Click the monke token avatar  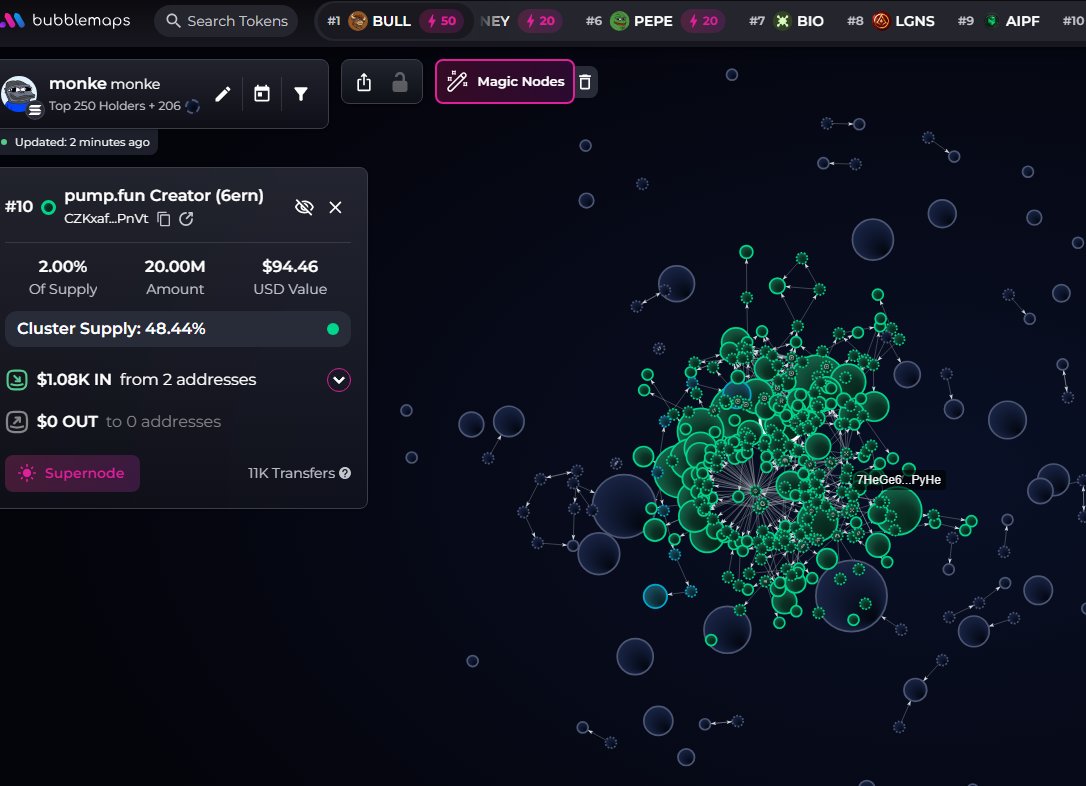tap(19, 93)
